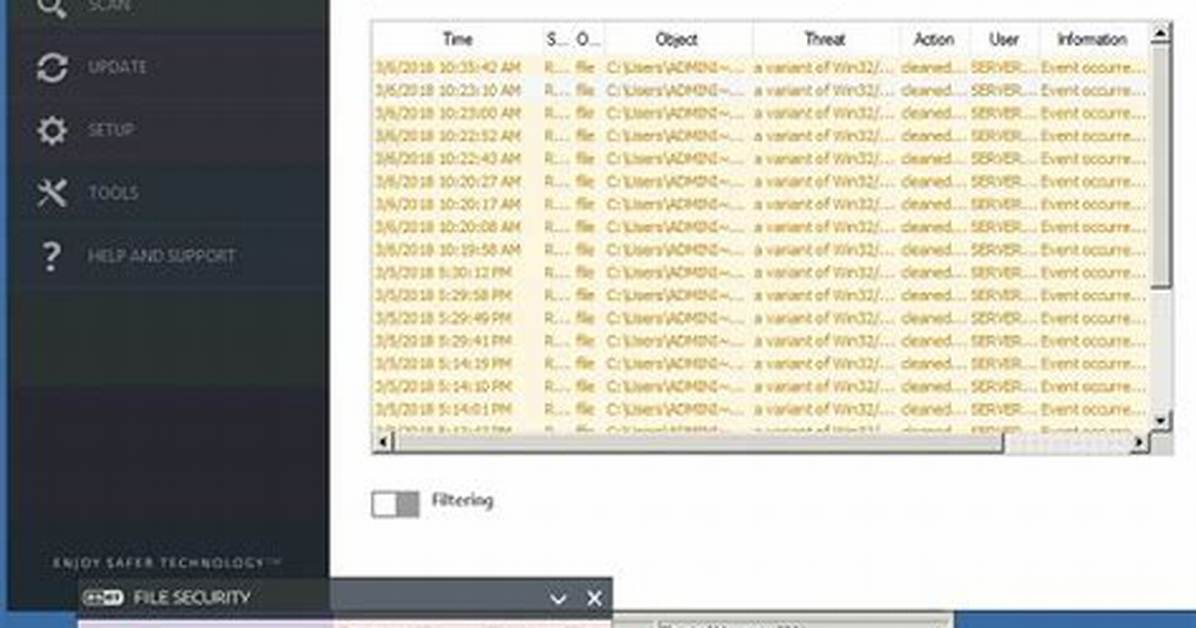This screenshot has width=1196, height=628.
Task: Click ESET logo in File Security popup
Action: coord(104,597)
